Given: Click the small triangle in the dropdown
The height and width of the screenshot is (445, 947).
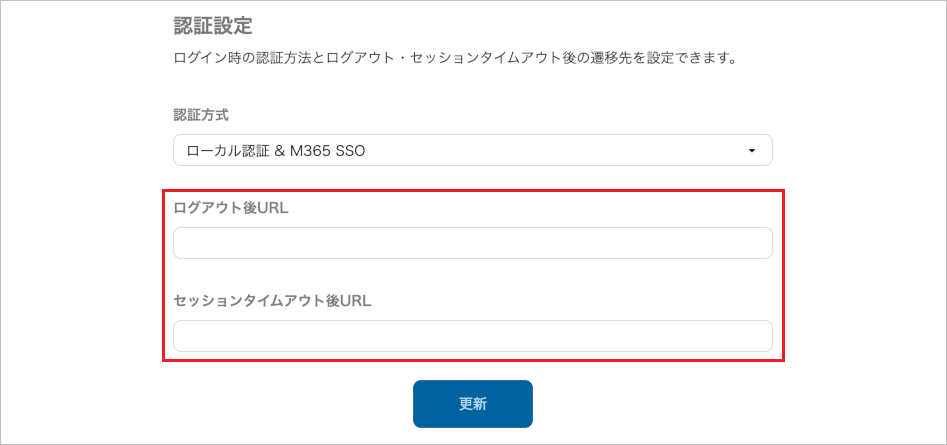Looking at the screenshot, I should (x=751, y=151).
